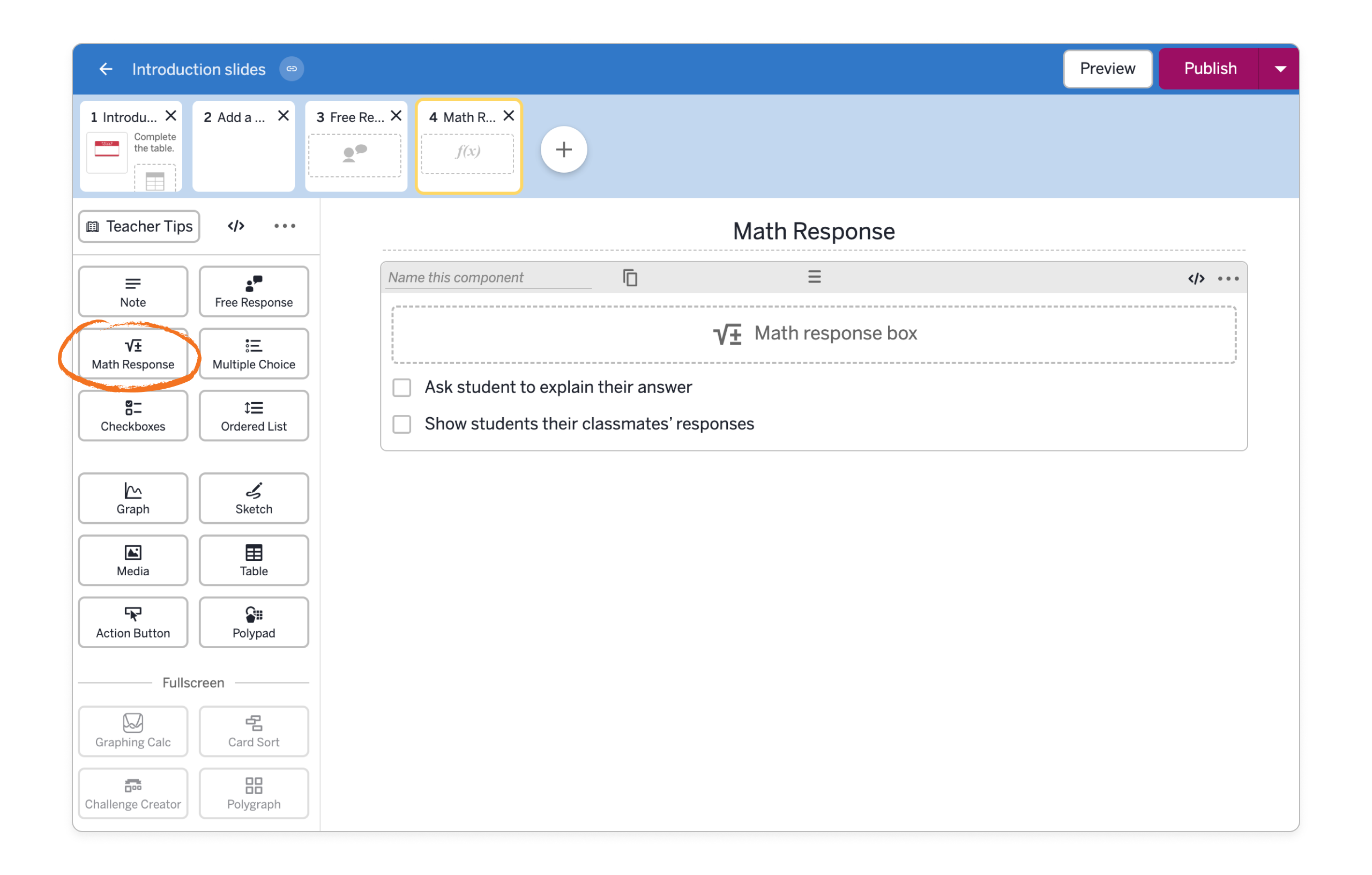Image resolution: width=1372 pixels, height=875 pixels.
Task: Add a Multiple Choice component
Action: (x=253, y=354)
